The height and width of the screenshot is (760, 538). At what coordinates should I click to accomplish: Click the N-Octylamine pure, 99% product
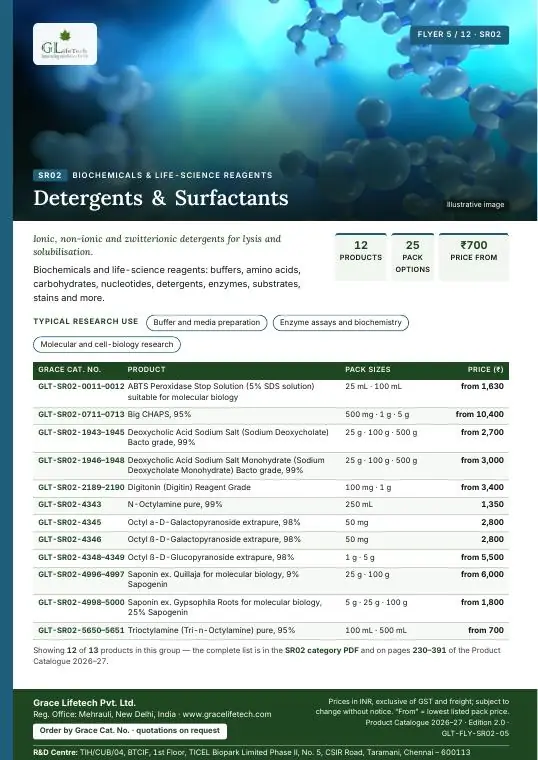click(175, 505)
